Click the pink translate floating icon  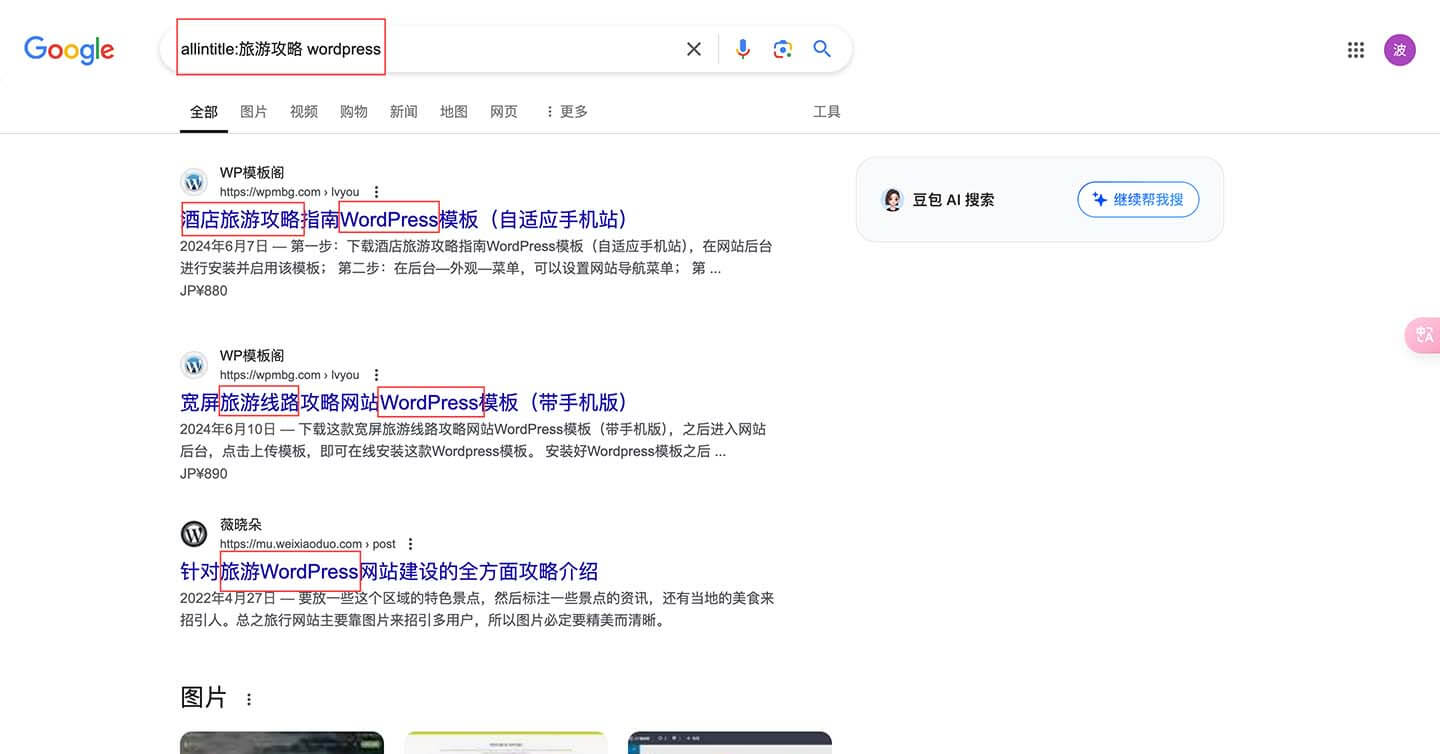click(x=1423, y=335)
